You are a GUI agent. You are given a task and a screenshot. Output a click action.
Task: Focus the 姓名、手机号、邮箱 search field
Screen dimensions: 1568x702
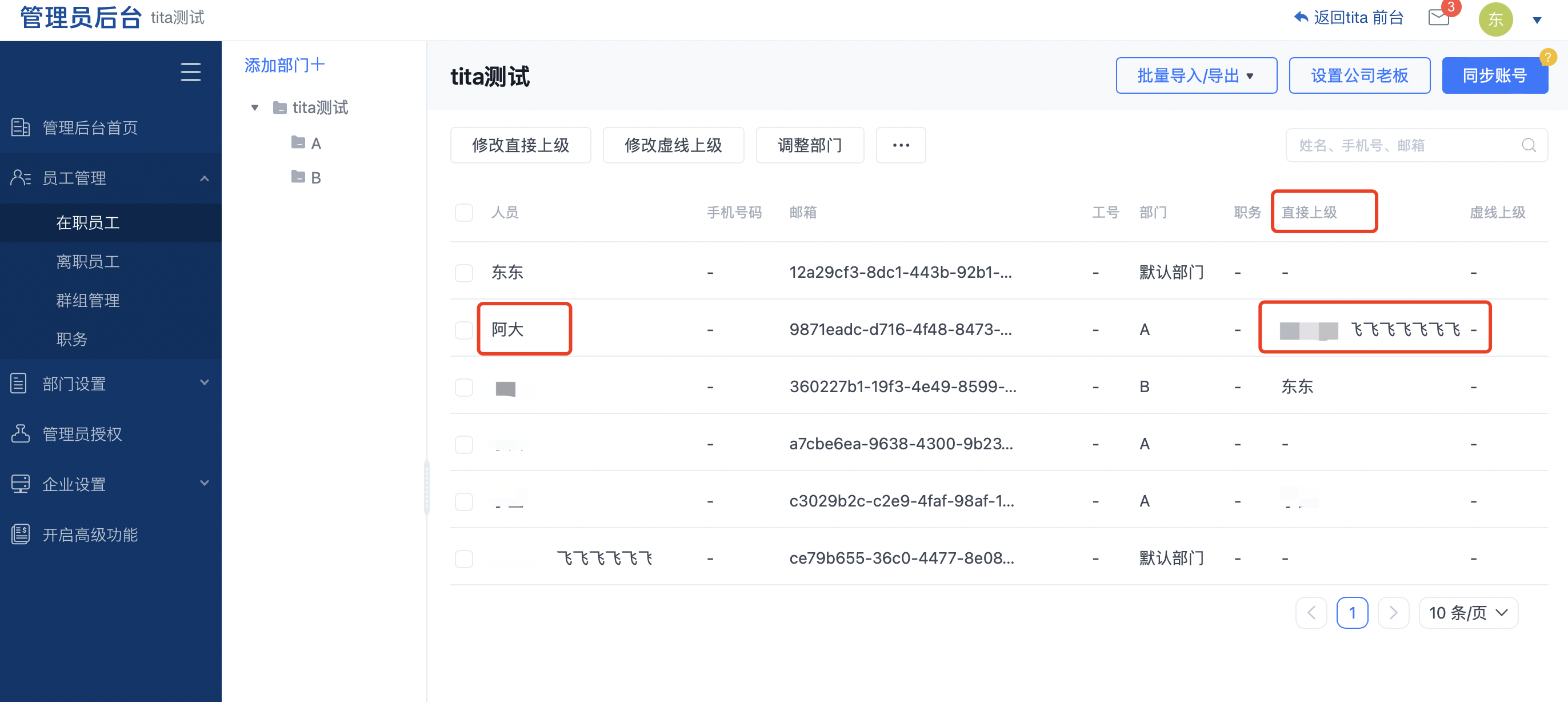click(1416, 145)
